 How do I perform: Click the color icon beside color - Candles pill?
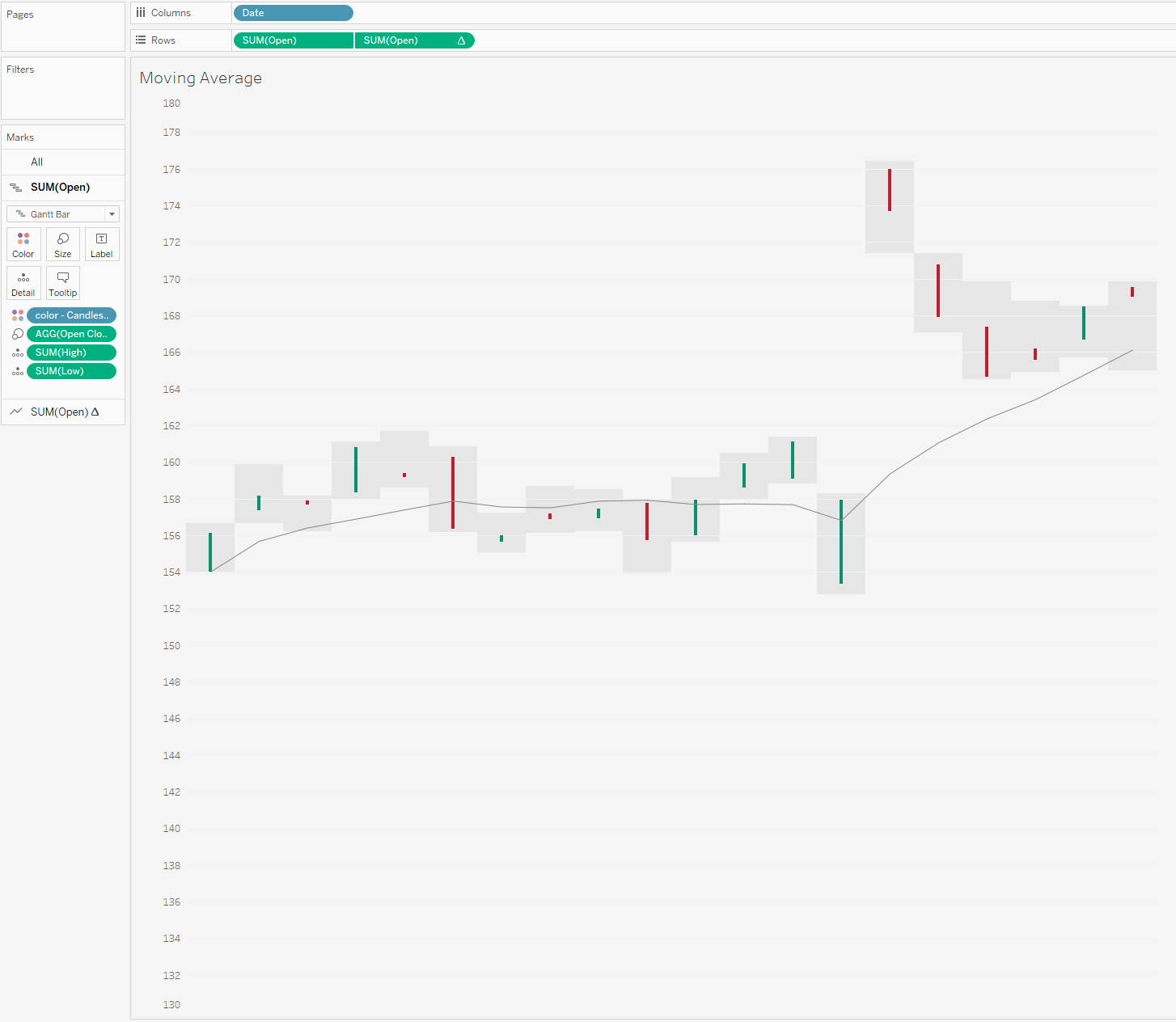click(18, 315)
